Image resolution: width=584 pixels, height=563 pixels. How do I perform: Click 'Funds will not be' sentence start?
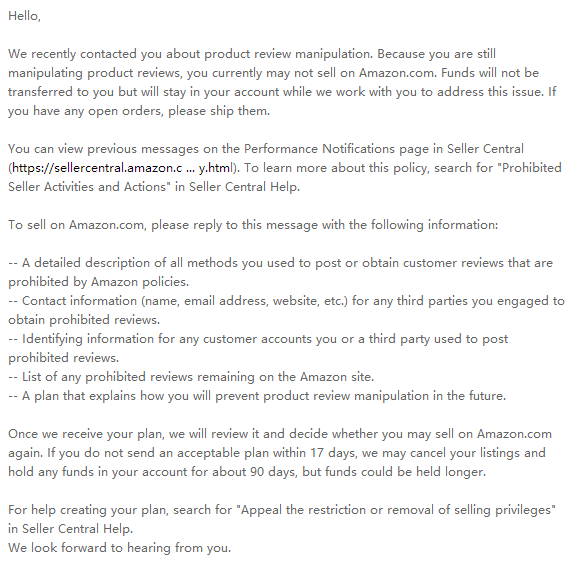tap(490, 73)
